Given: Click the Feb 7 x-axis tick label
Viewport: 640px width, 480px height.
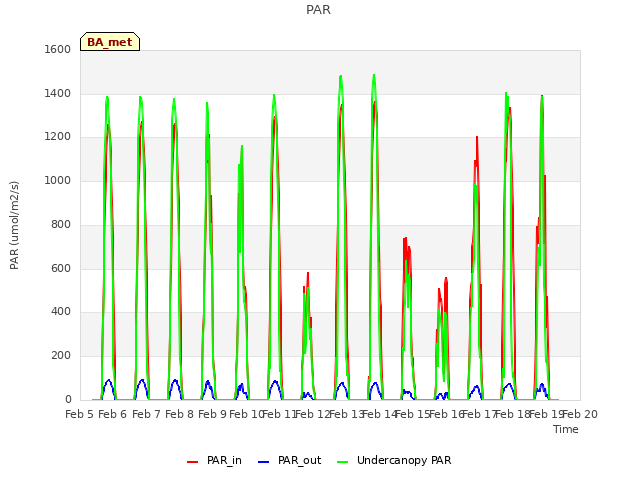Looking at the screenshot, I should point(146,414).
